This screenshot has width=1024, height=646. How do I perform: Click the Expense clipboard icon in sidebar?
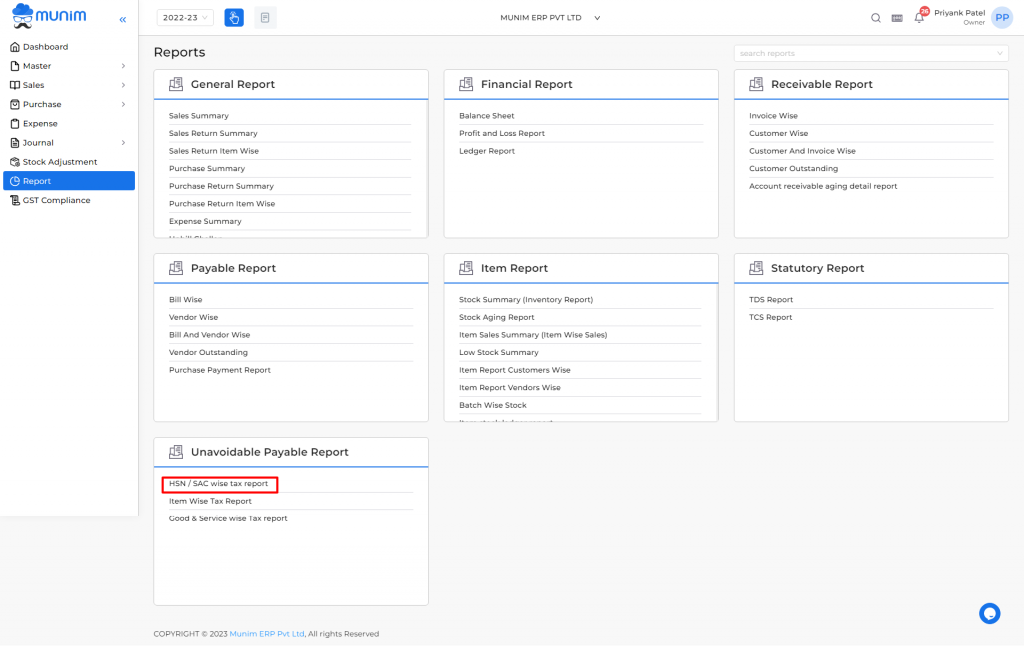coord(15,123)
